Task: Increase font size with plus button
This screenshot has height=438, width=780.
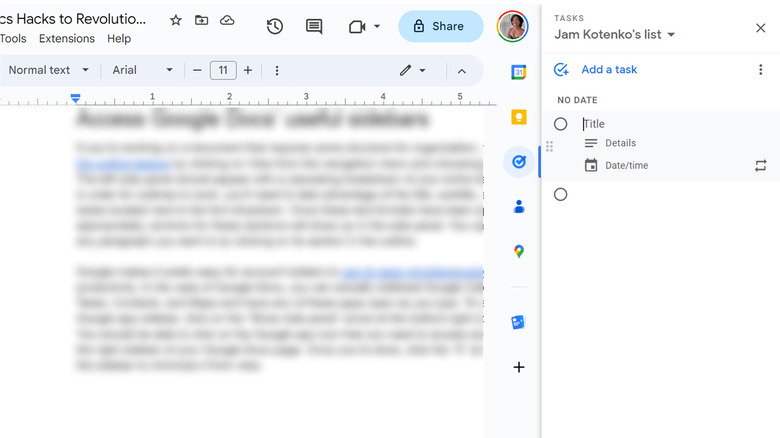Action: 248,71
